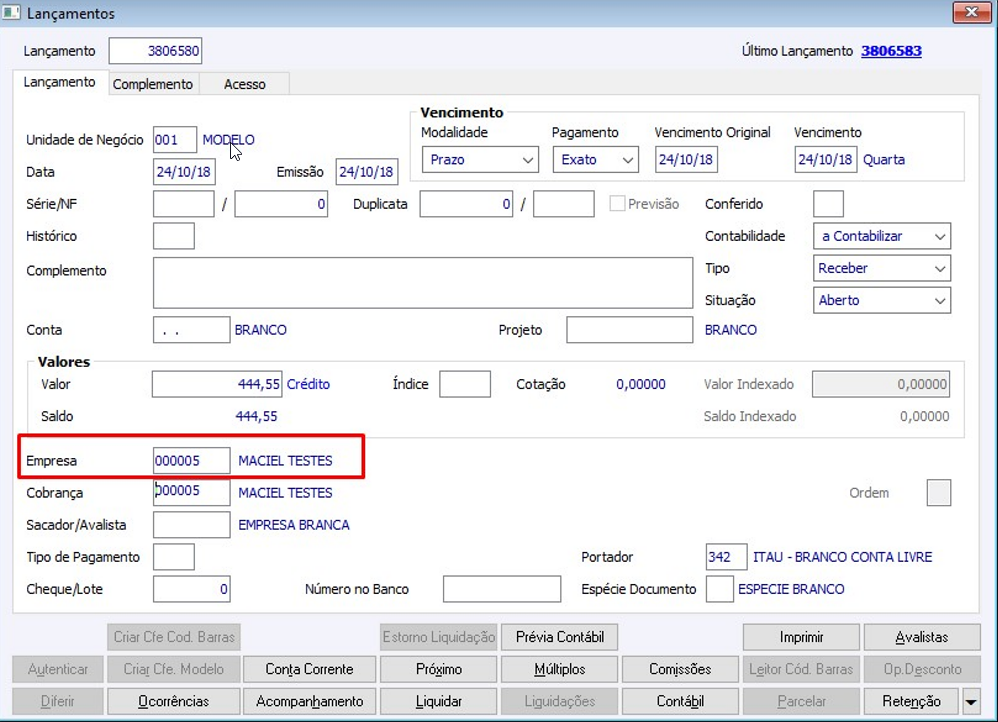998x722 pixels.
Task: Click the Complemento text area
Action: (x=423, y=283)
